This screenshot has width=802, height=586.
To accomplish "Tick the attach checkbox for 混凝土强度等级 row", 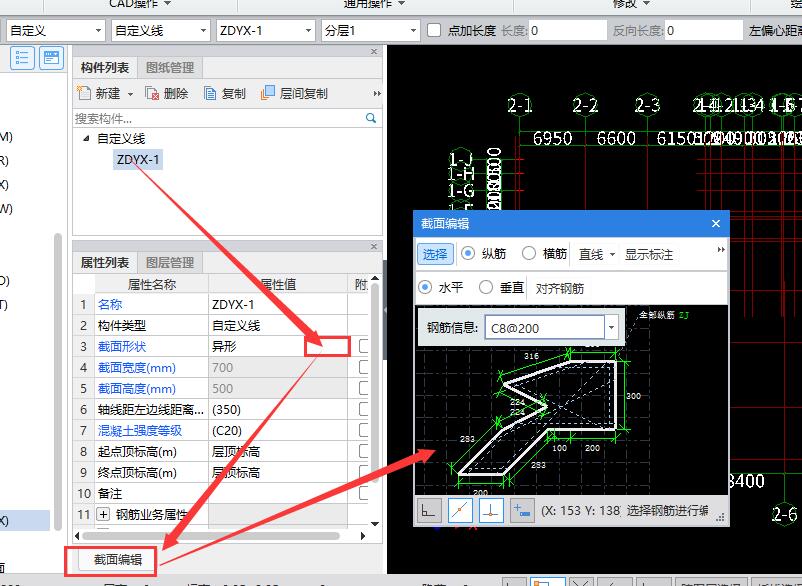I will coord(364,430).
